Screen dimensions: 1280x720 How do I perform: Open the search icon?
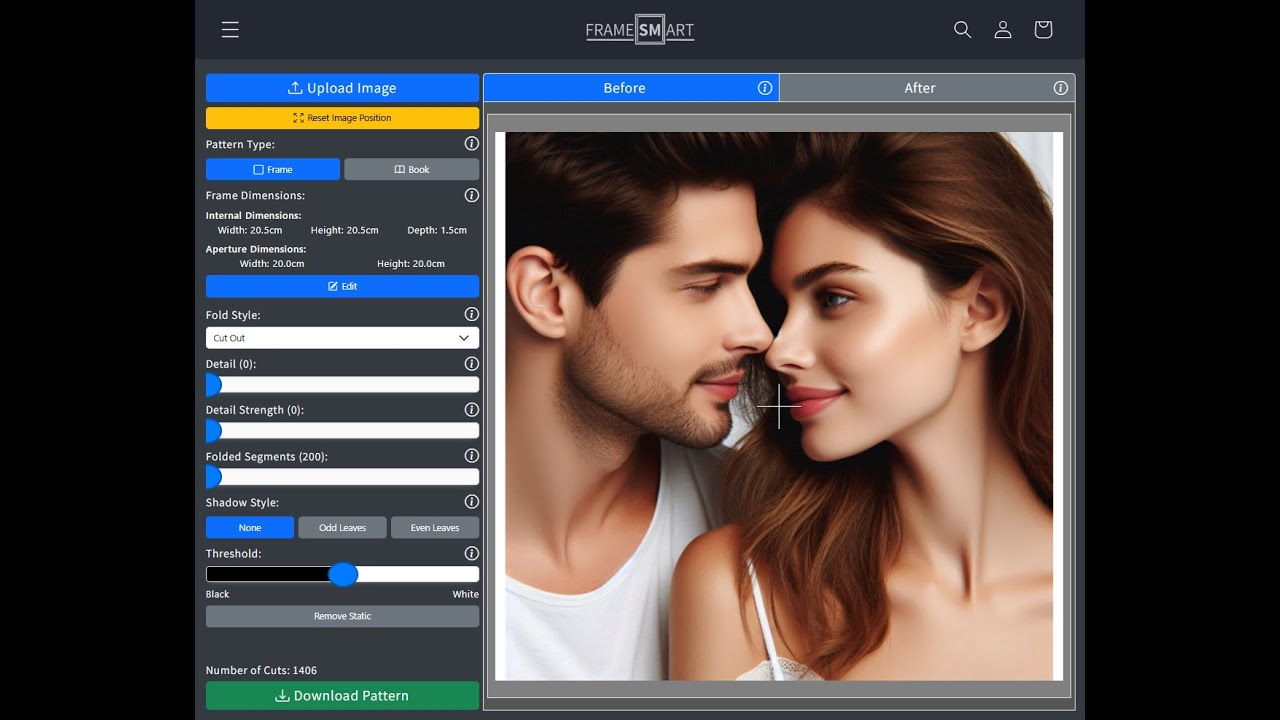[x=963, y=30]
